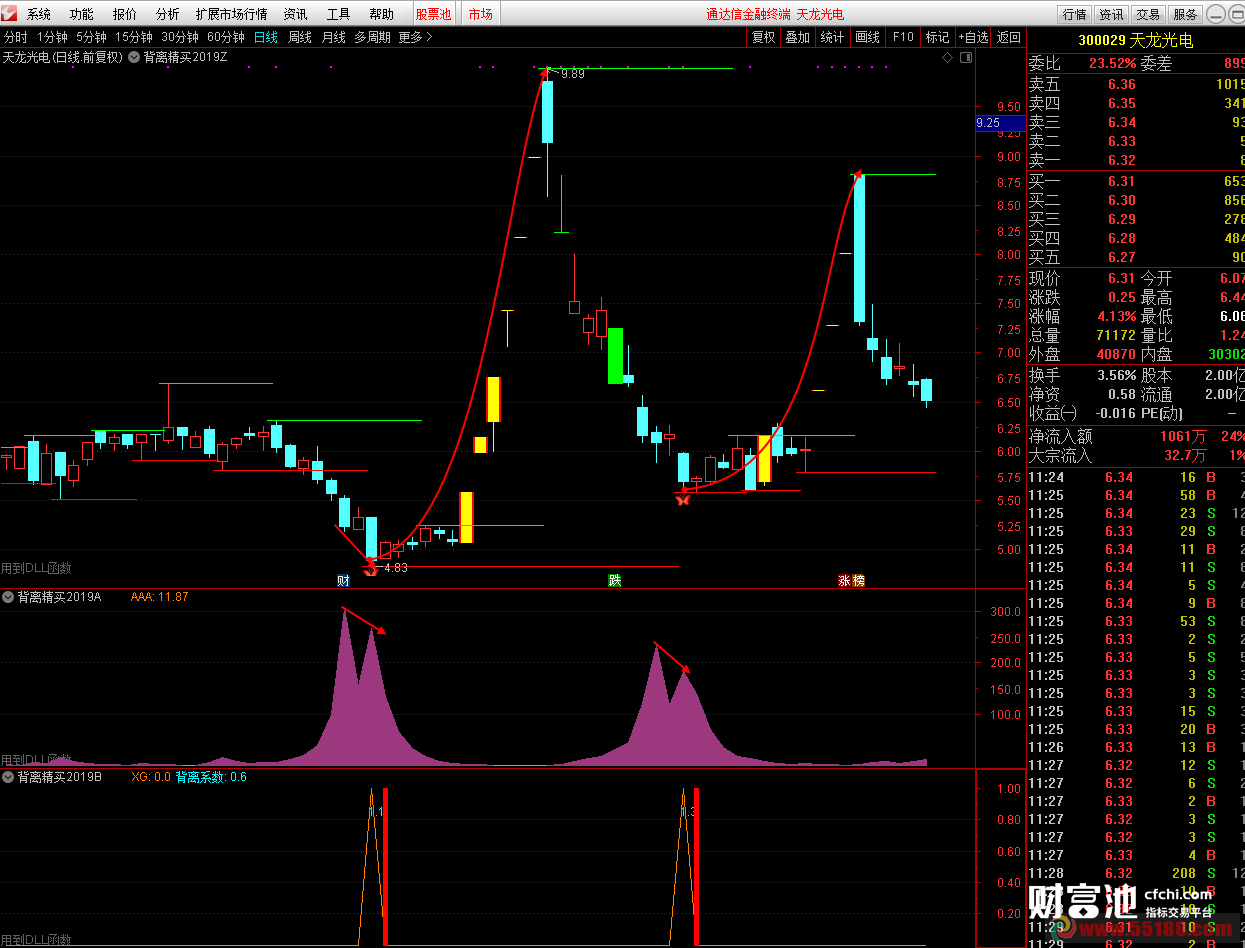The width and height of the screenshot is (1245, 948).
Task: Open 多周期 multi-period view
Action: [x=372, y=37]
